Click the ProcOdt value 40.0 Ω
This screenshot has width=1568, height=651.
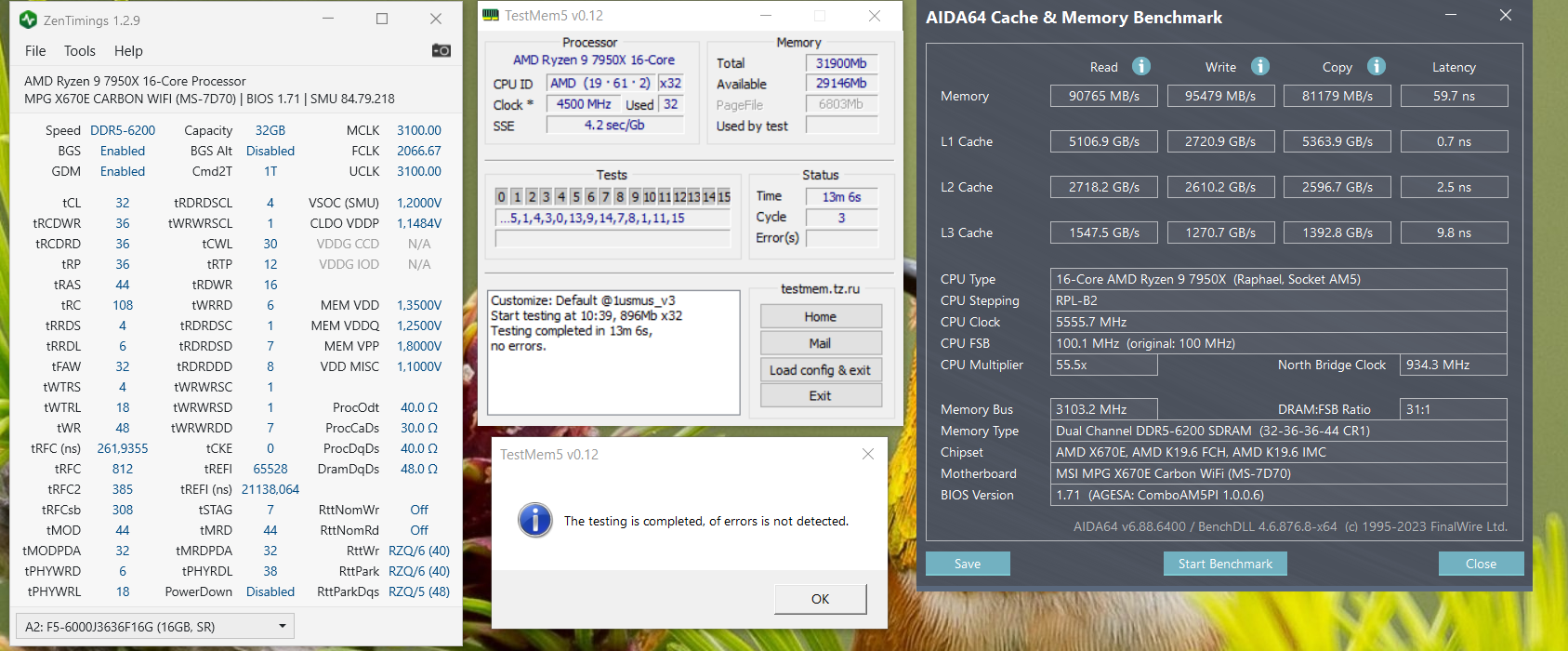click(x=419, y=407)
